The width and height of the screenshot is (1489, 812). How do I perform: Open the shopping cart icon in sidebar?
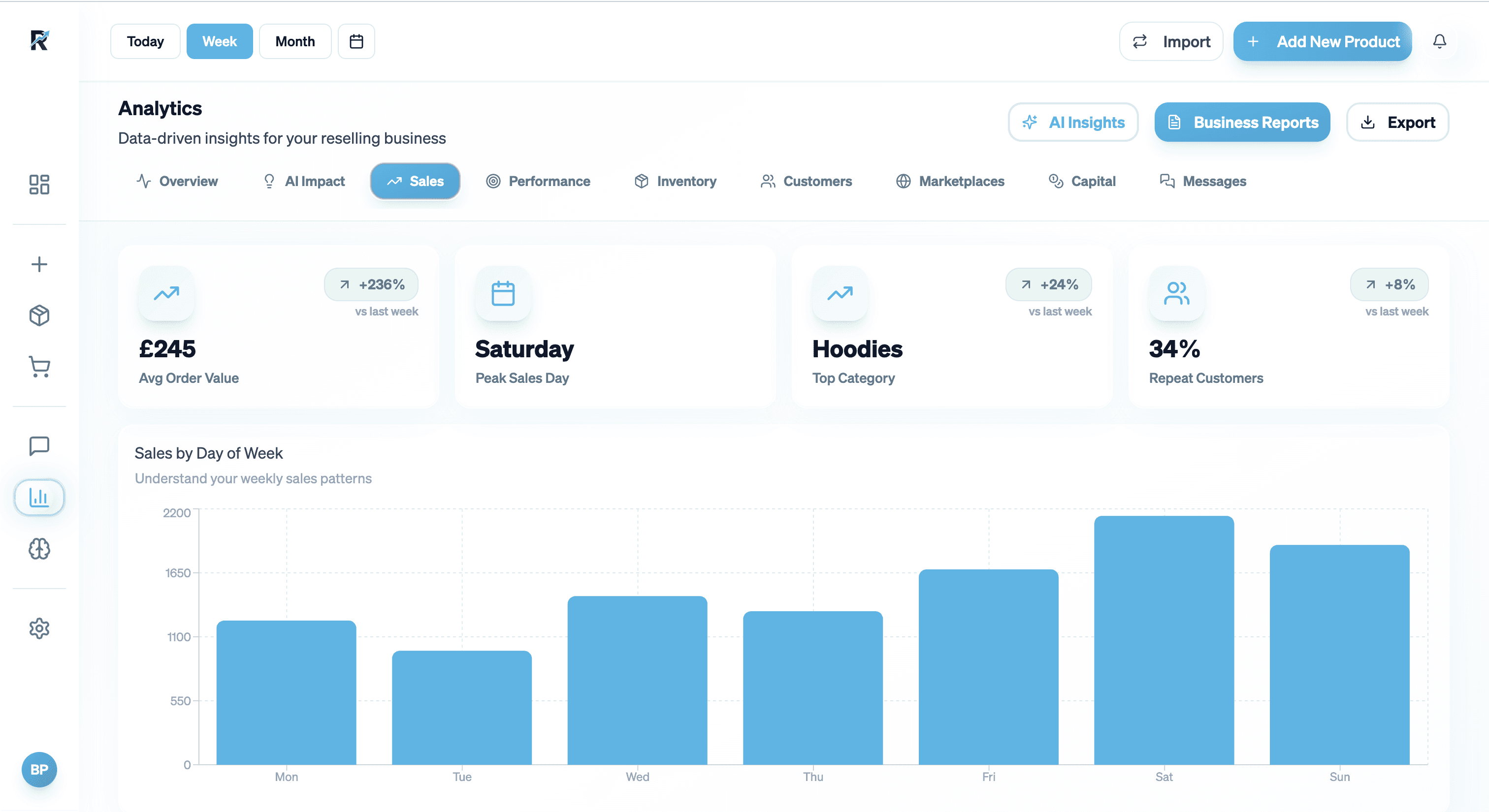pyautogui.click(x=39, y=366)
